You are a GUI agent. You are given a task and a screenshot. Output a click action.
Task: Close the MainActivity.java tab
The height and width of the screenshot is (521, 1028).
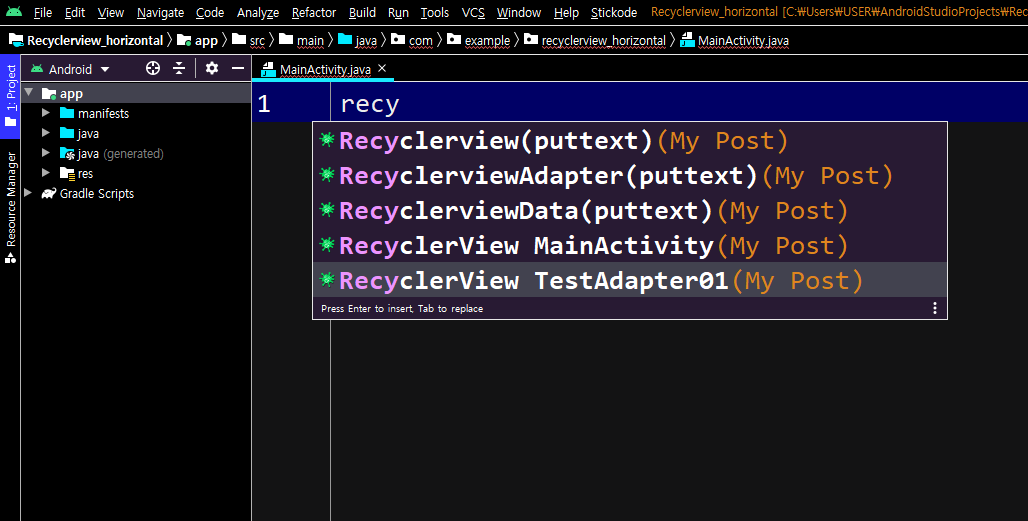pyautogui.click(x=382, y=68)
